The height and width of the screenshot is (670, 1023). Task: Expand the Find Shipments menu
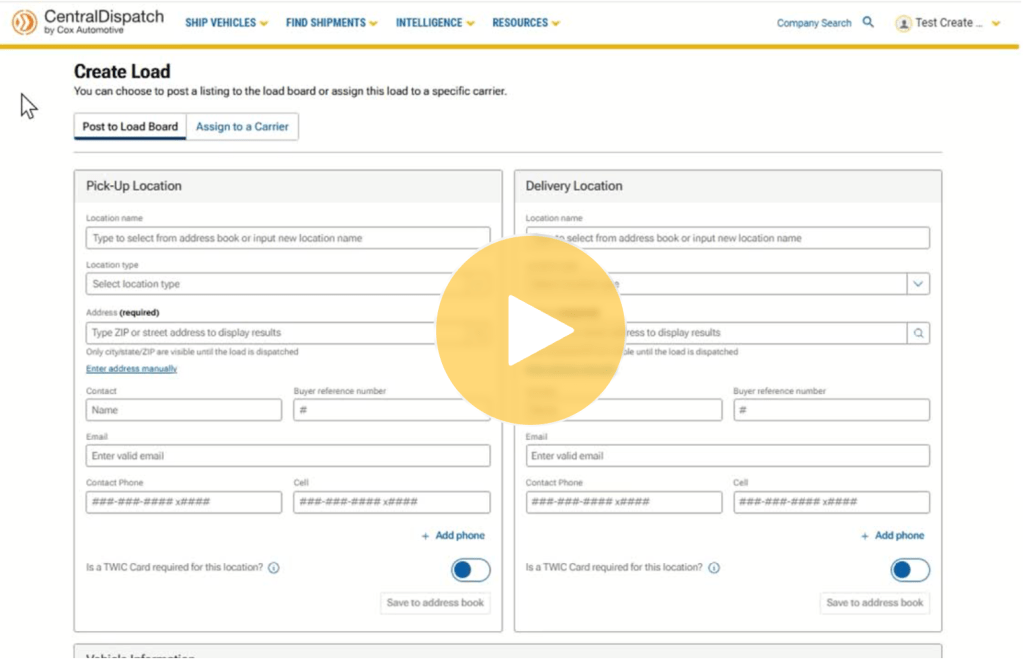[x=331, y=23]
